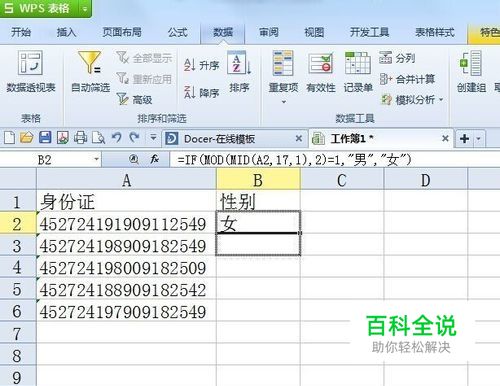Open Print Preview icon
The height and width of the screenshot is (386, 500).
[x=98, y=138]
